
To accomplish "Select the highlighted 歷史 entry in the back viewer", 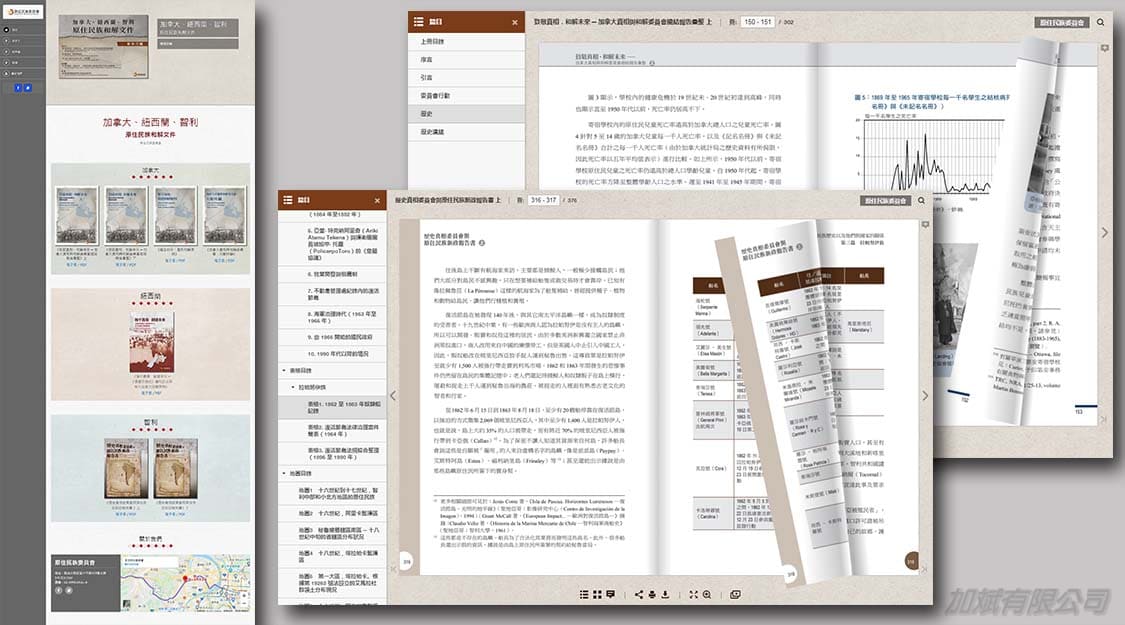I will pyautogui.click(x=467, y=113).
